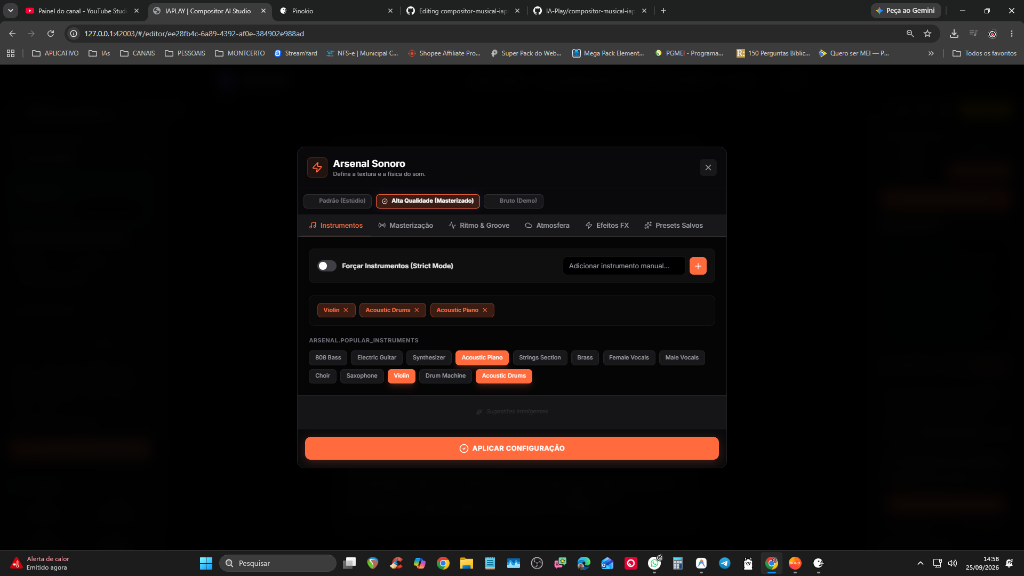The height and width of the screenshot is (576, 1024).
Task: Open the browser tab search dropdown
Action: click(x=11, y=10)
